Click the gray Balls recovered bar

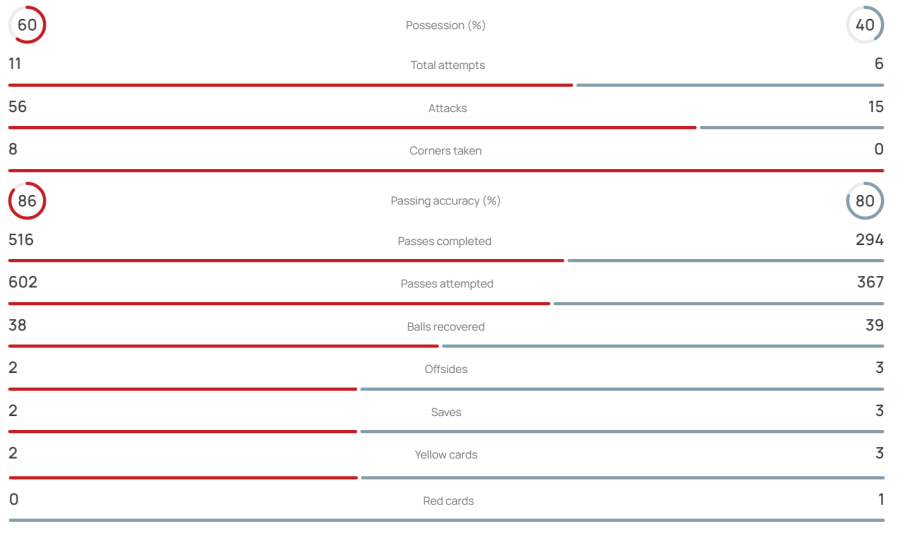pos(663,346)
